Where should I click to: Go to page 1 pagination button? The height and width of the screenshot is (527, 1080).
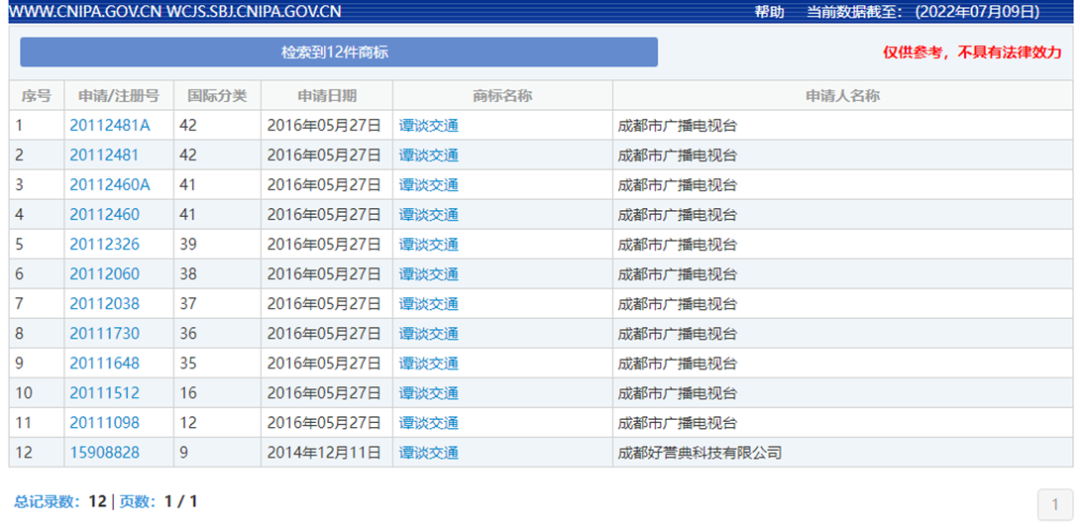pyautogui.click(x=1054, y=504)
